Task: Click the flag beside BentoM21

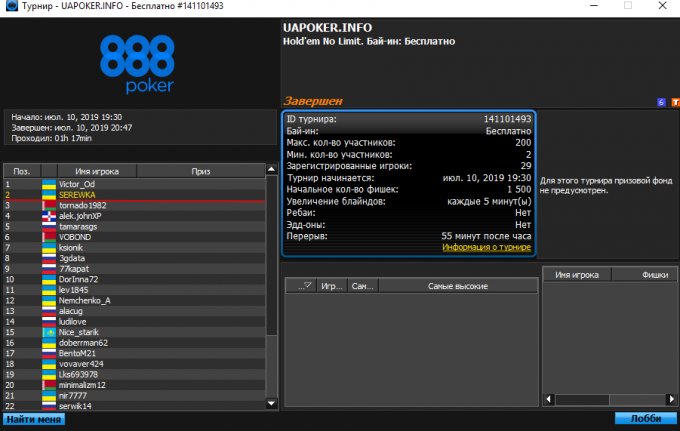Action: pyautogui.click(x=49, y=353)
